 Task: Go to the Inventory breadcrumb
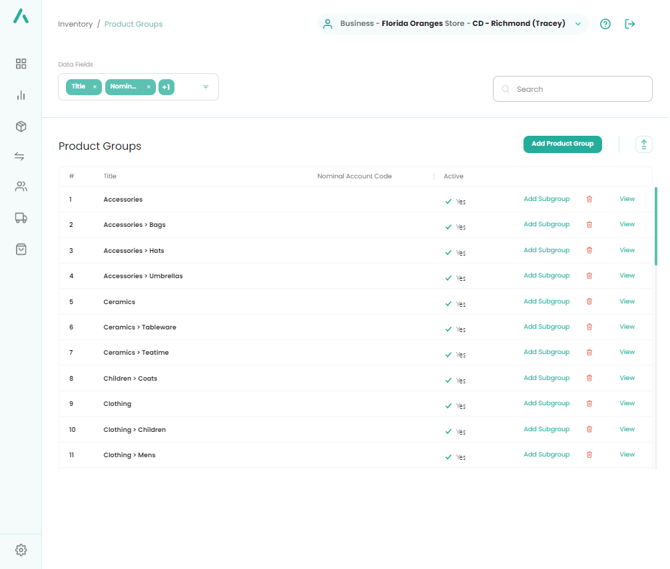pos(75,24)
